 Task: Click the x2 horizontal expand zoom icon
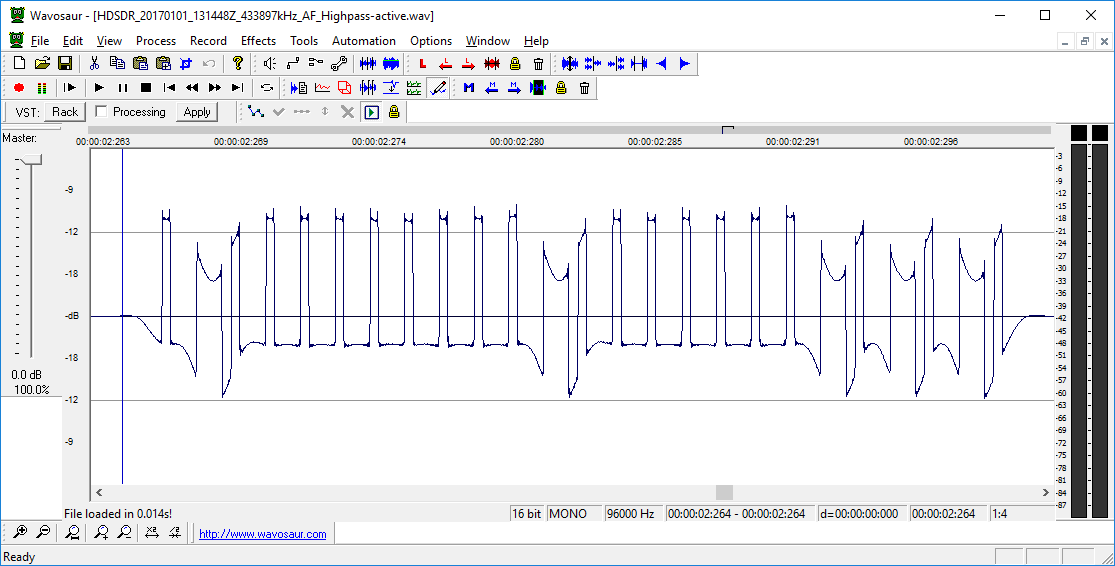pos(151,532)
